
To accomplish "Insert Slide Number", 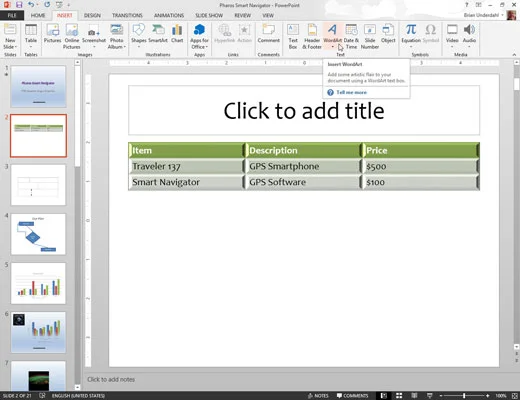I will 370,36.
